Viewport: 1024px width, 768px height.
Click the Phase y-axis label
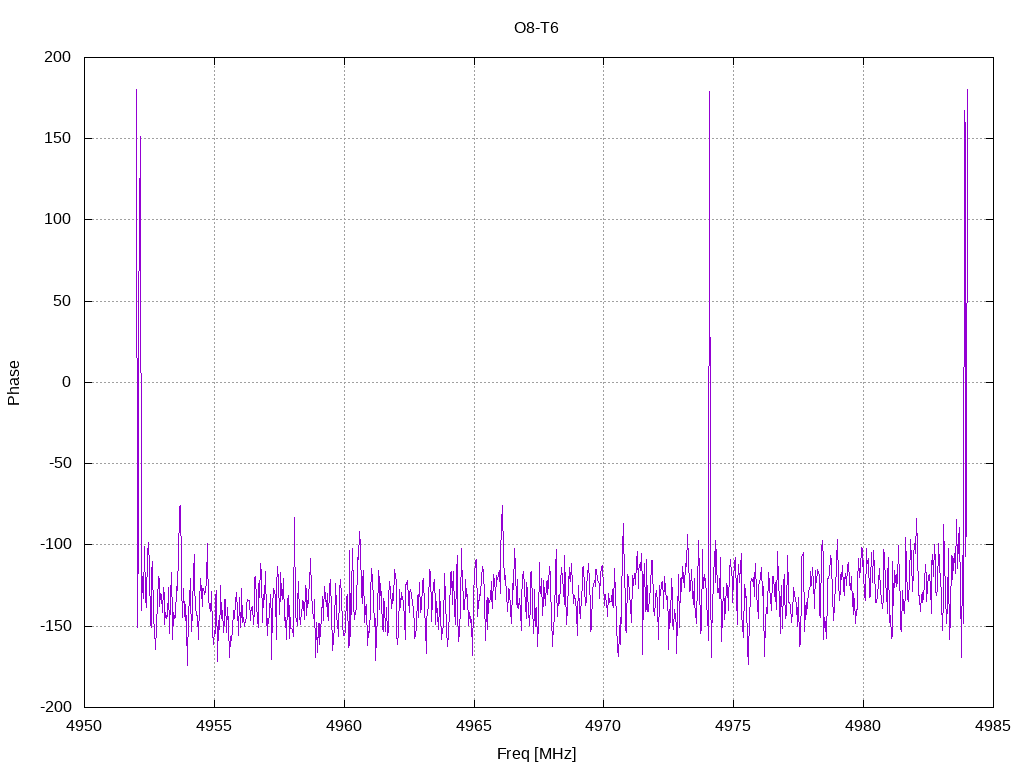(14, 383)
